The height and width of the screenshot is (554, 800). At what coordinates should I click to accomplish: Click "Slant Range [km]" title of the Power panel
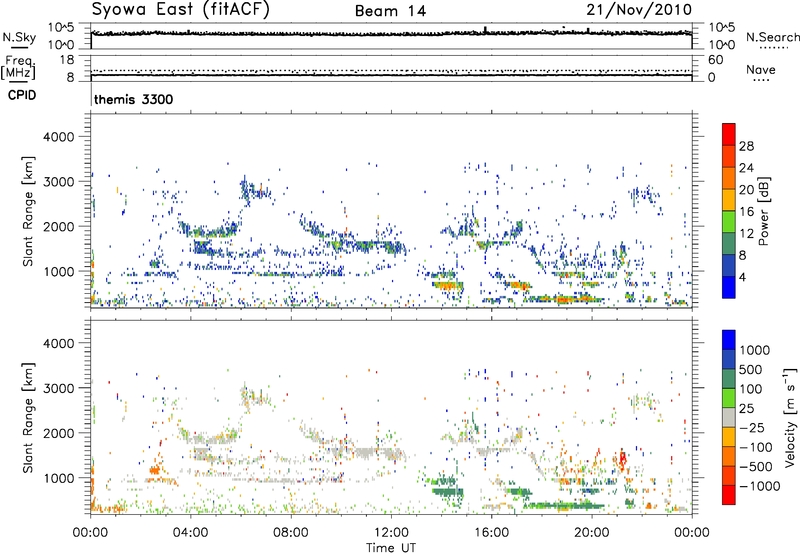click(28, 211)
